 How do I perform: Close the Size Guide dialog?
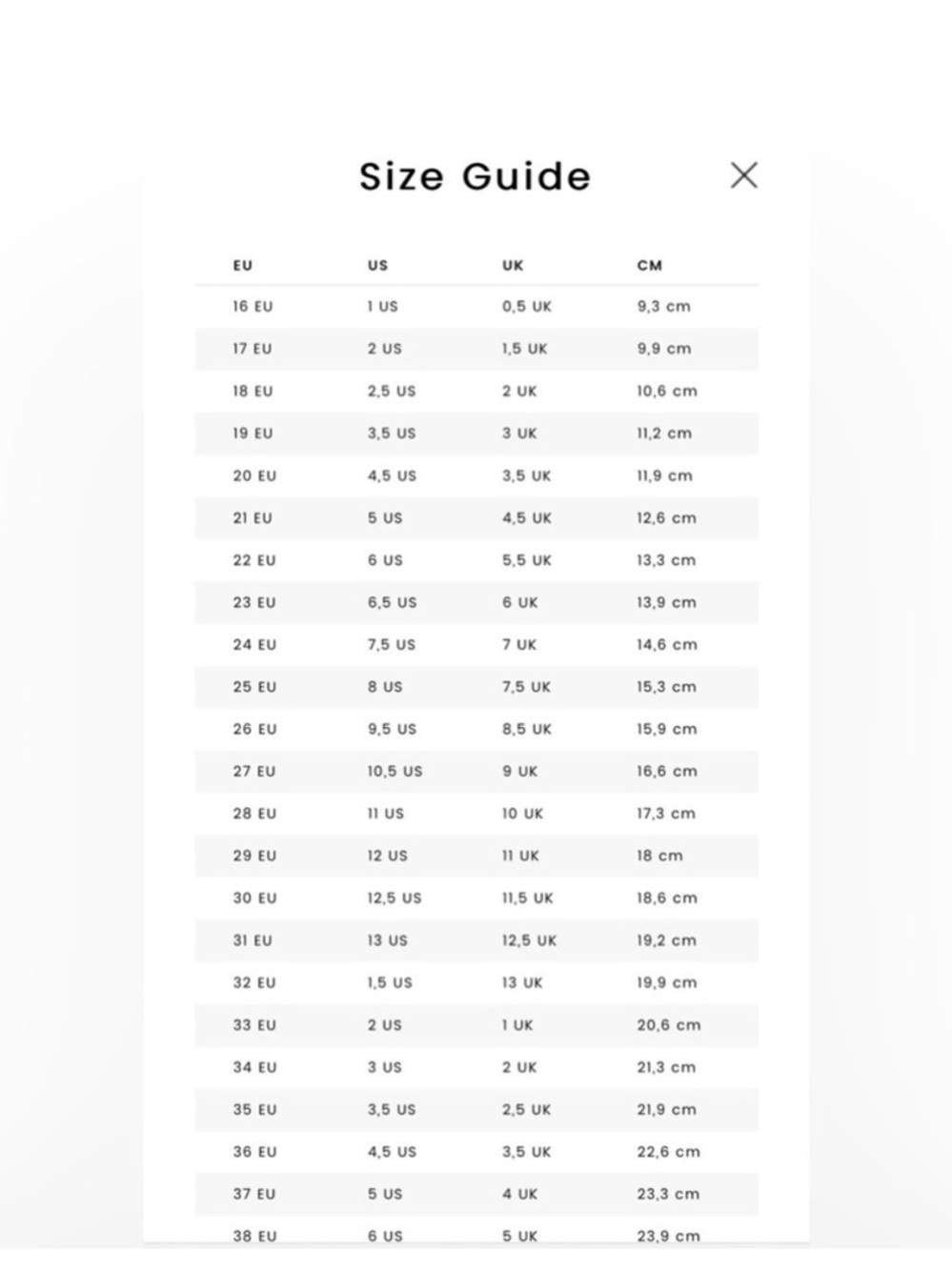click(x=743, y=175)
